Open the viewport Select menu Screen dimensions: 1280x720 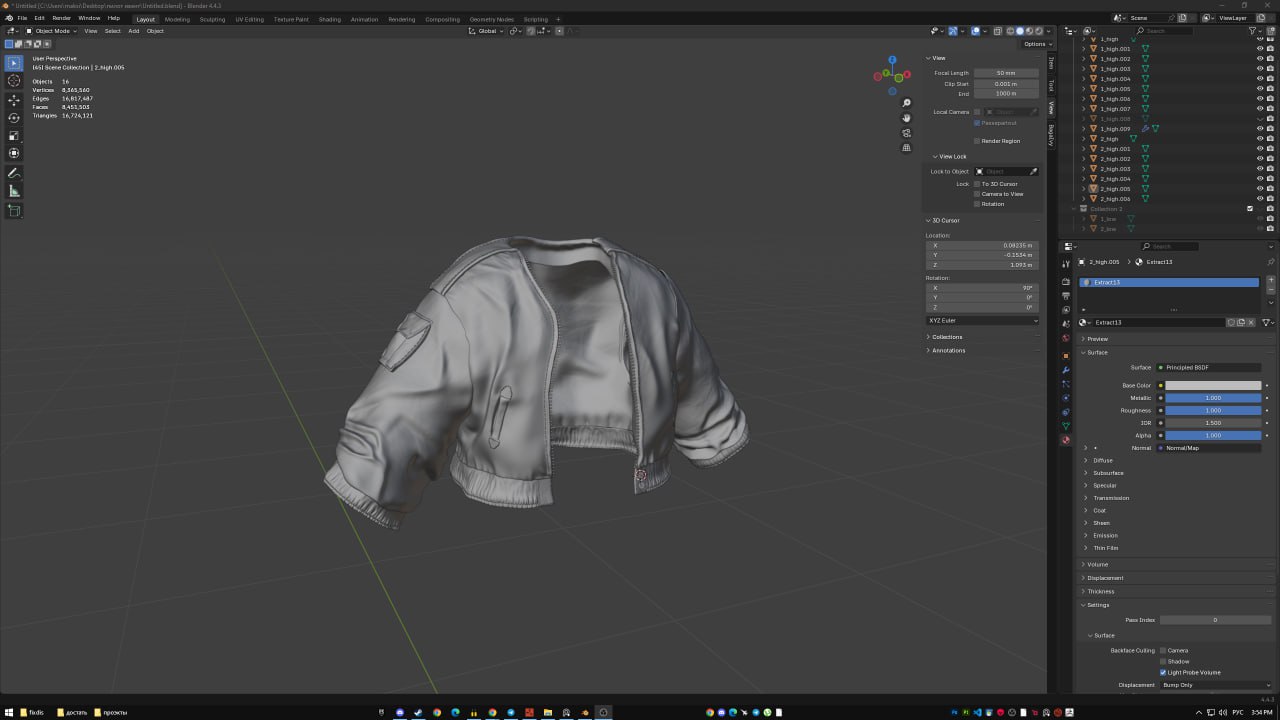[112, 31]
